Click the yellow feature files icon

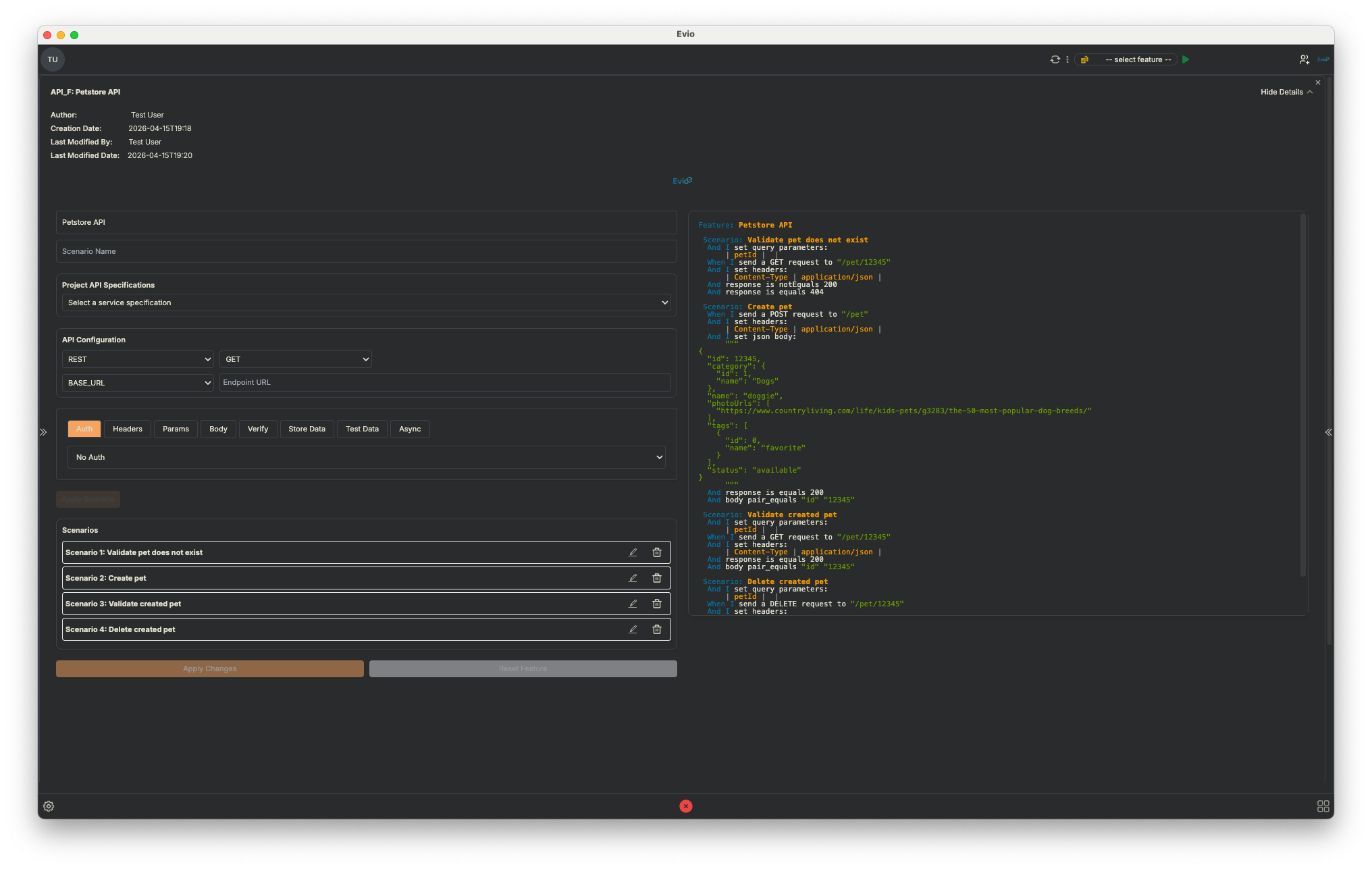[1084, 59]
